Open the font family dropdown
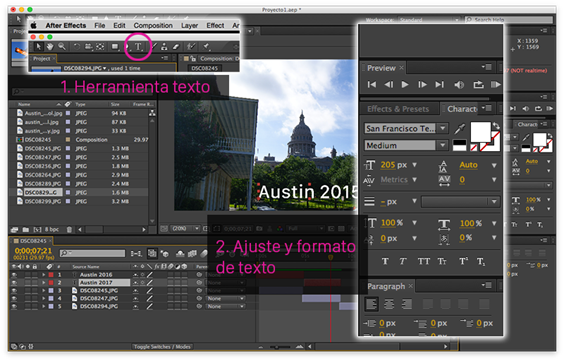Screen dimensions: 564x361 coord(443,128)
